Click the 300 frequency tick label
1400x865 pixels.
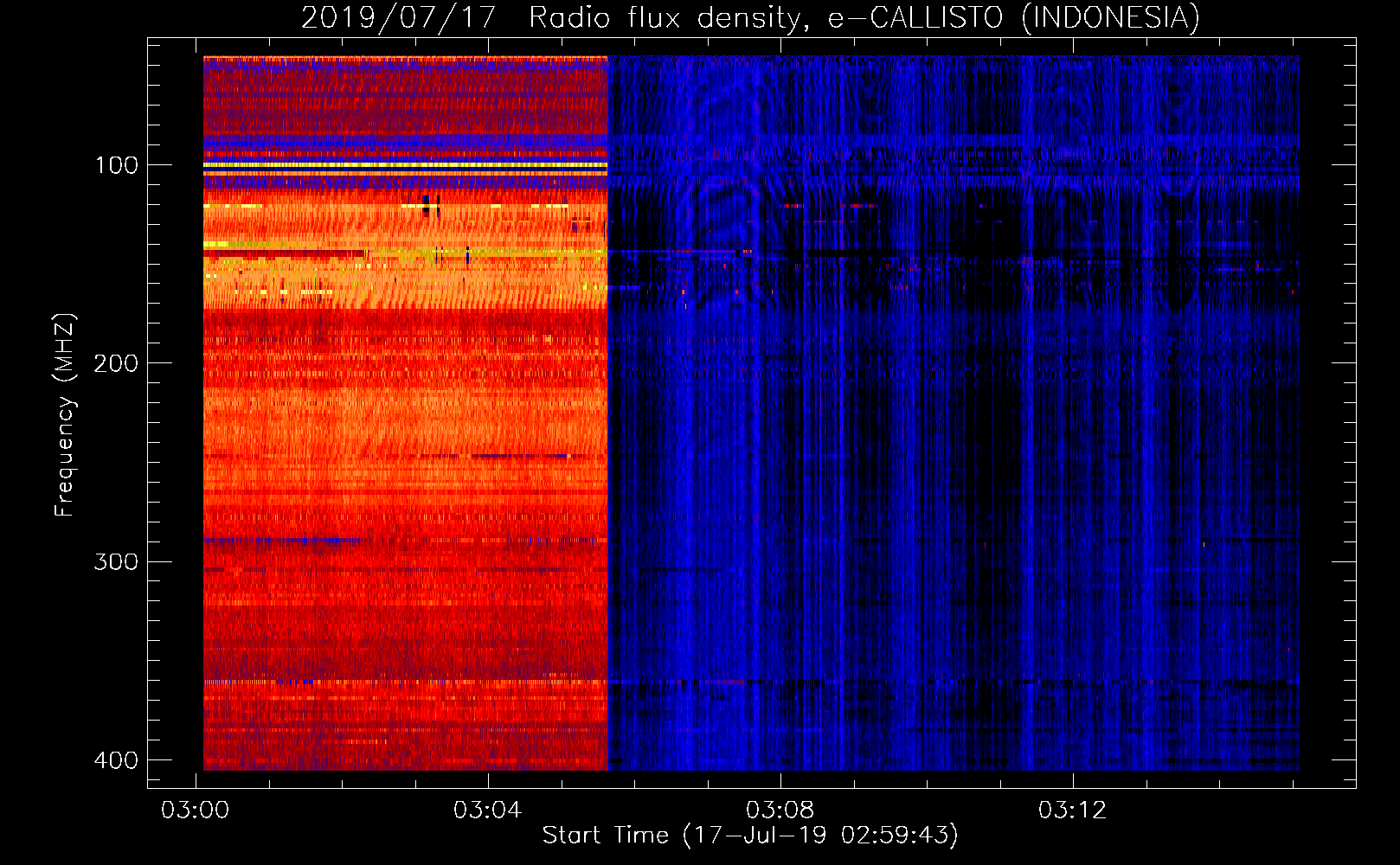(116, 562)
